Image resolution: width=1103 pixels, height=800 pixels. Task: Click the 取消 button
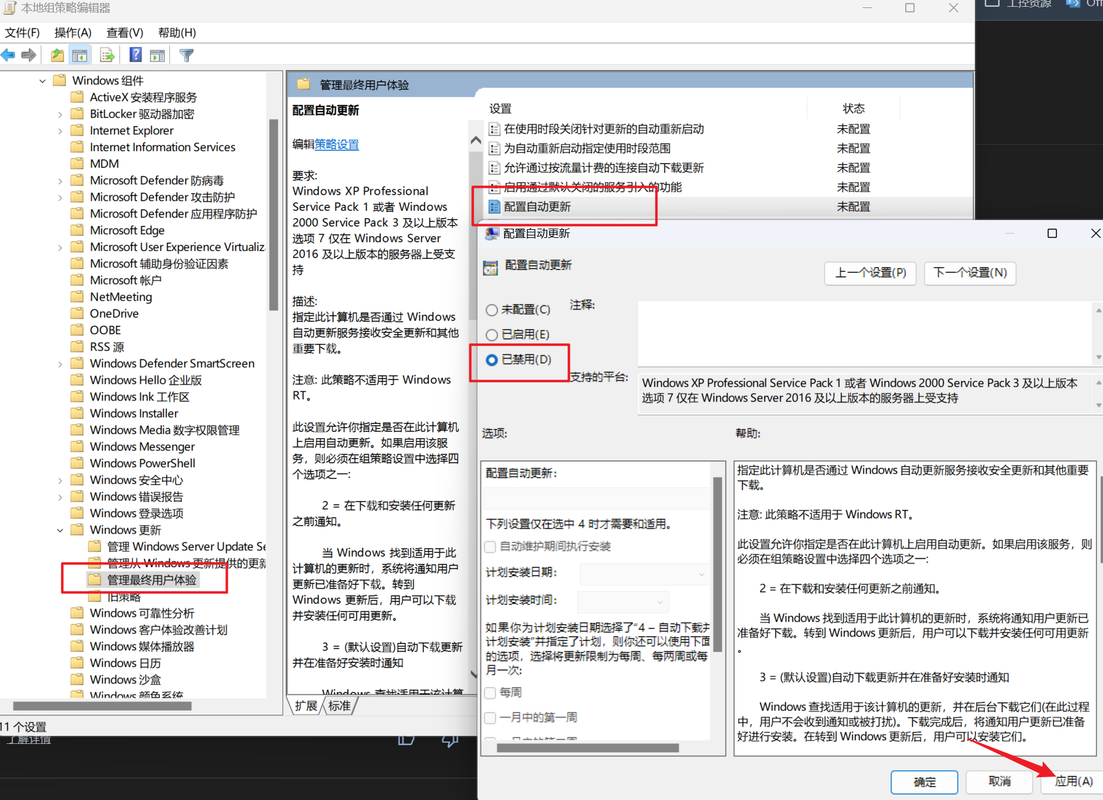(1000, 781)
